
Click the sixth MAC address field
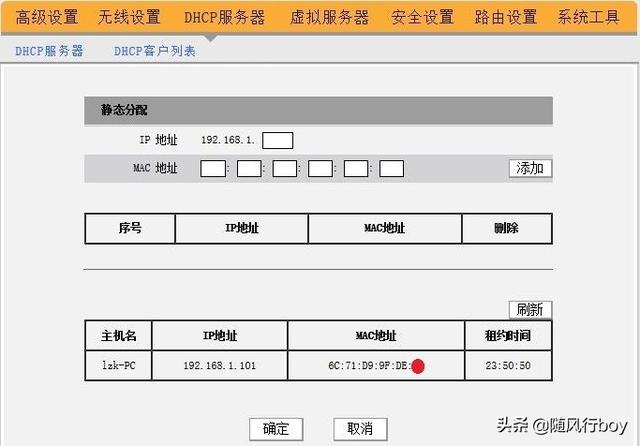[x=391, y=169]
